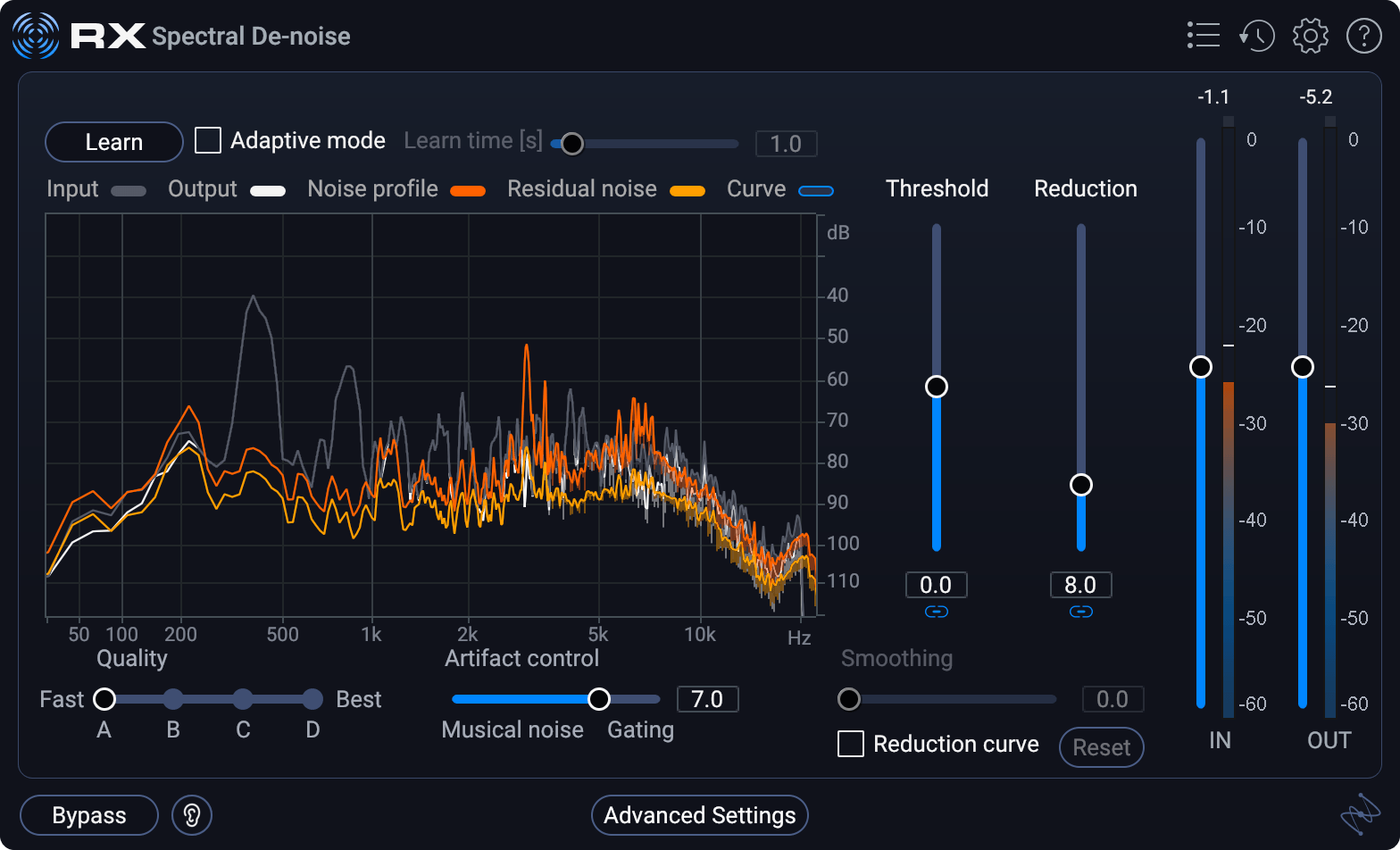Click the Bypass button

(89, 815)
